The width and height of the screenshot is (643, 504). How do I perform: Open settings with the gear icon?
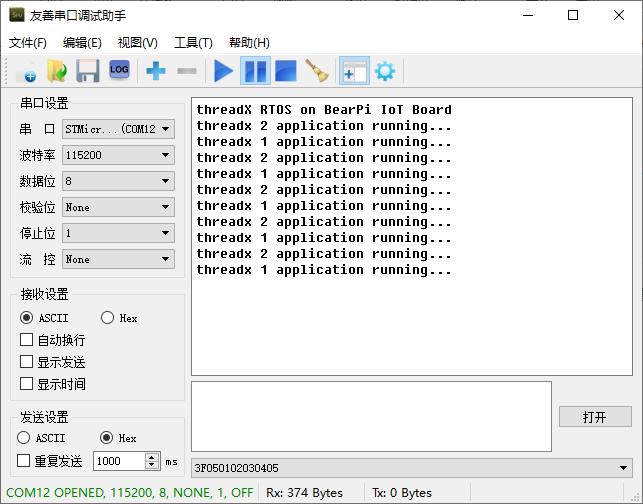tap(385, 71)
